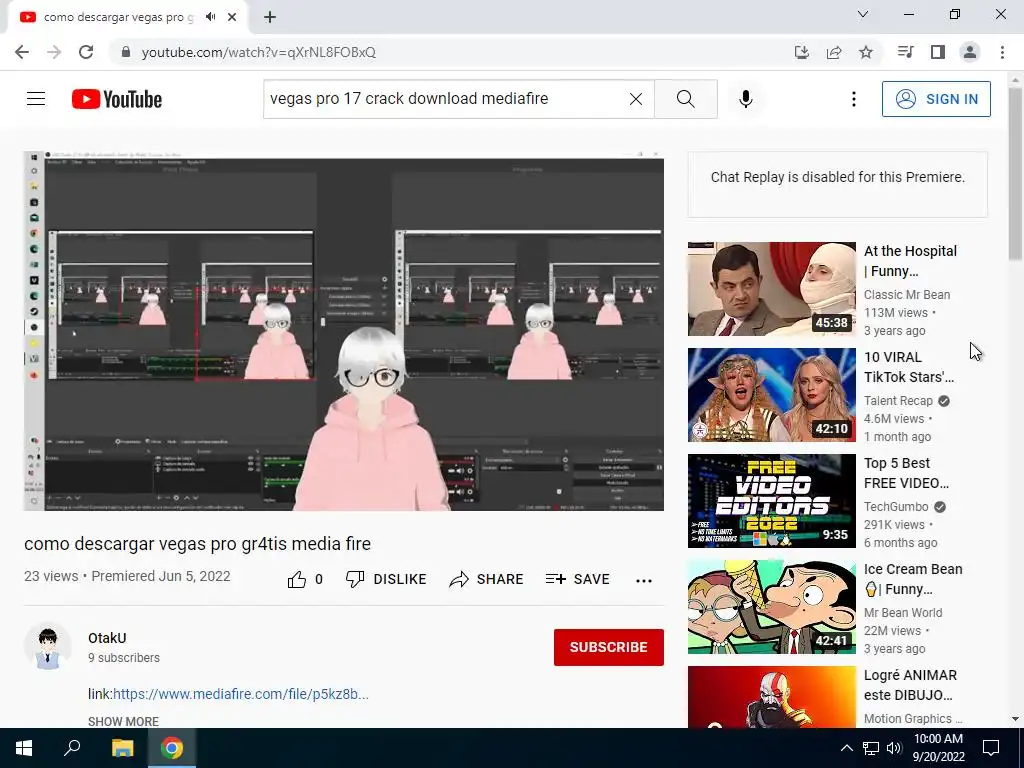Viewport: 1024px width, 768px height.
Task: Click 'Chat Replay is disabled' message
Action: point(837,177)
